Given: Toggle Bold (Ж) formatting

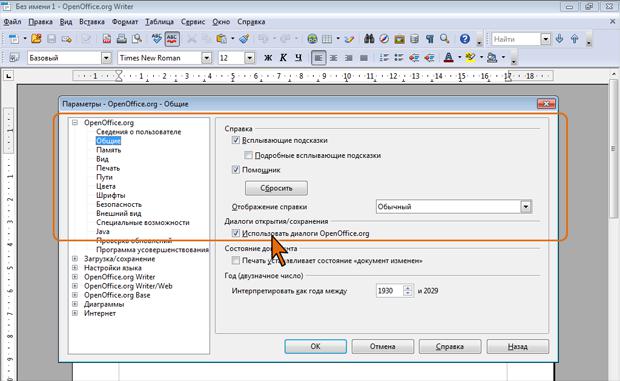Looking at the screenshot, I should click(x=268, y=58).
